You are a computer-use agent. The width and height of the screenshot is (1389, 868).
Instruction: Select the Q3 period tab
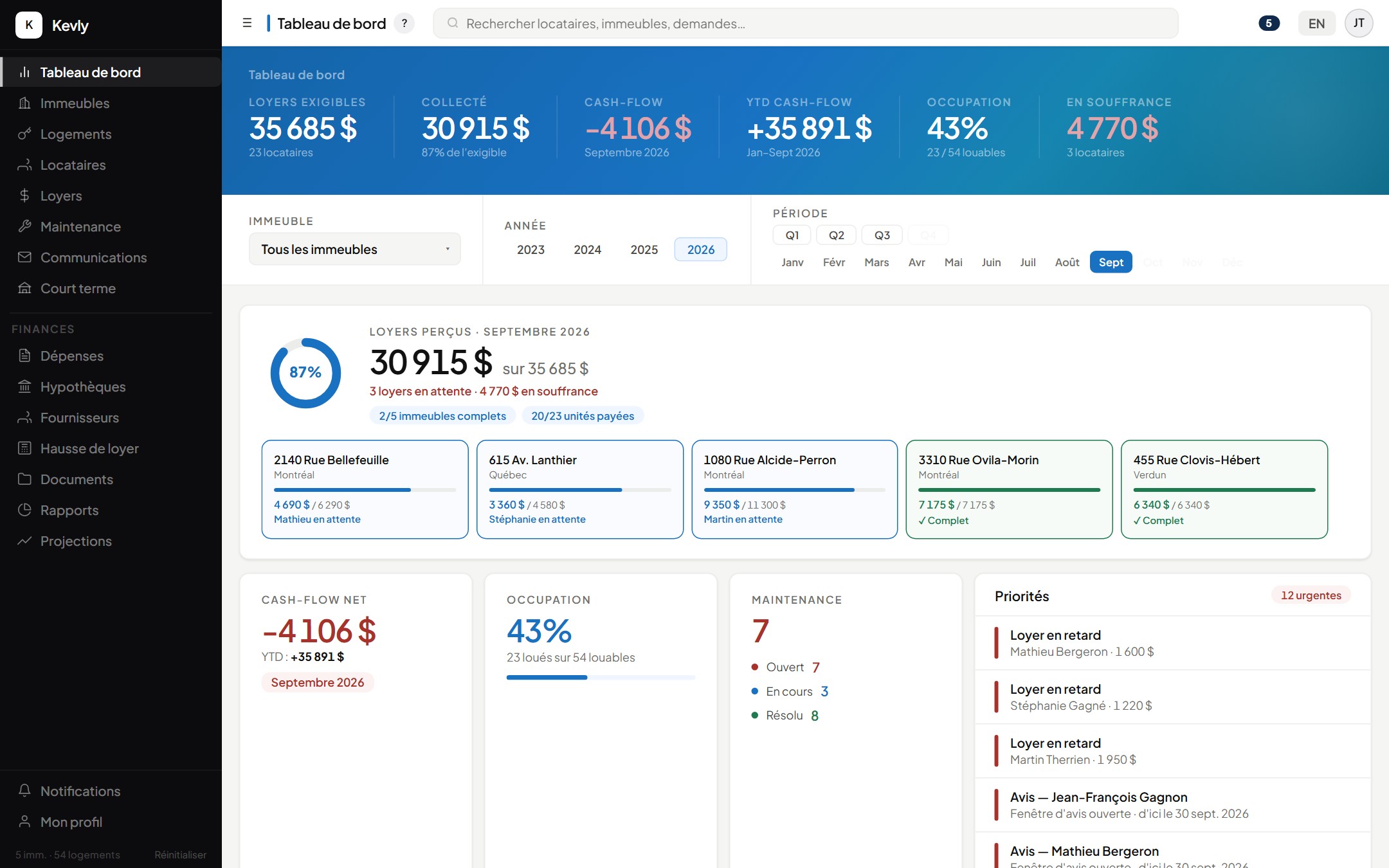[x=882, y=235]
